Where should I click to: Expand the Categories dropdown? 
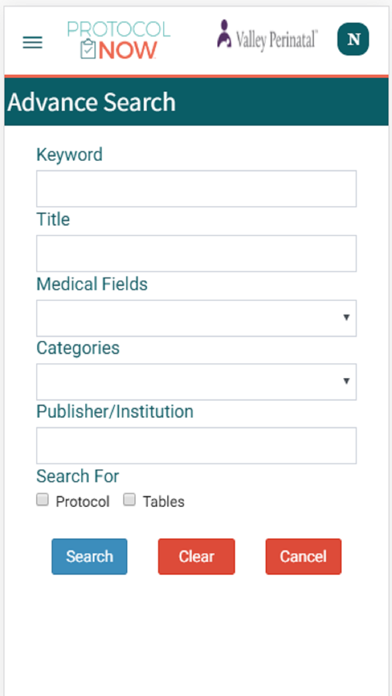(x=196, y=382)
